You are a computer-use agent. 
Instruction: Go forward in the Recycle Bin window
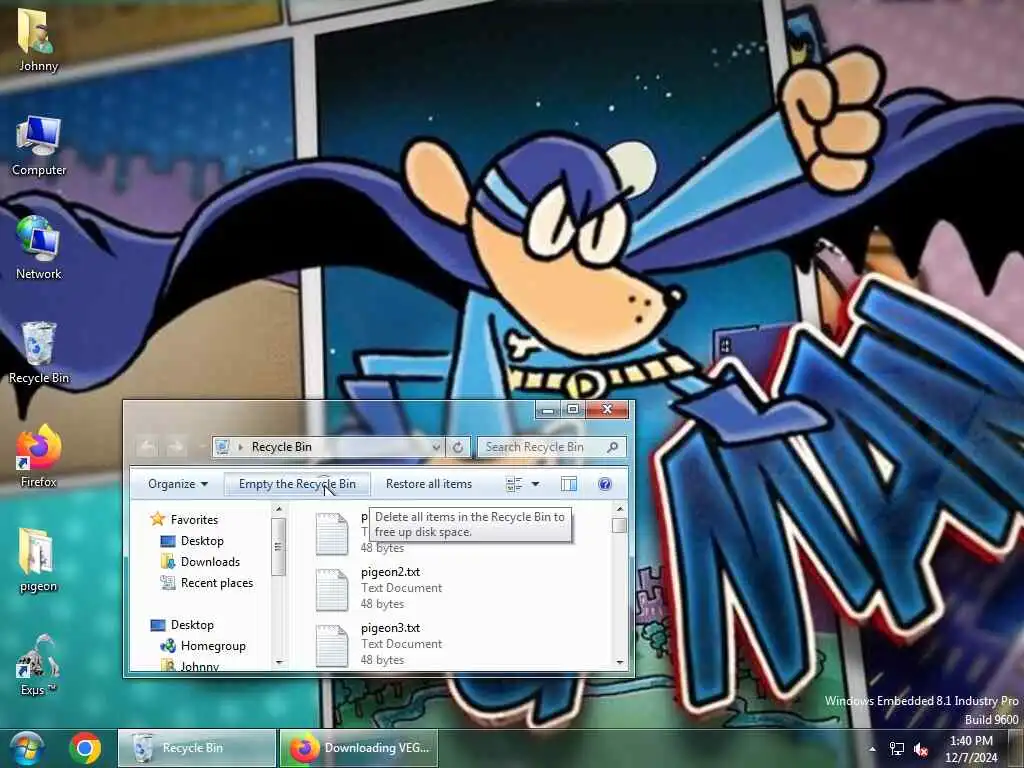click(x=176, y=447)
